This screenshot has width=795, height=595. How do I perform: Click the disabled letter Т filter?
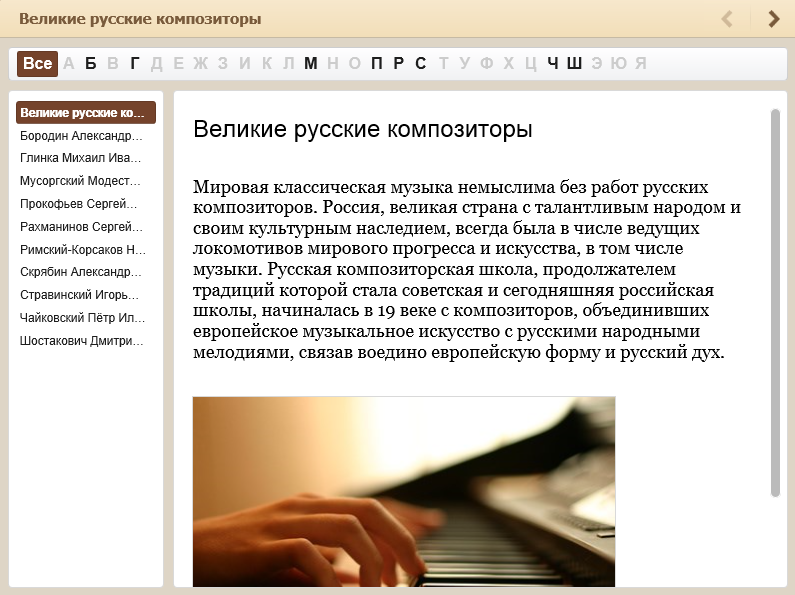click(x=443, y=64)
